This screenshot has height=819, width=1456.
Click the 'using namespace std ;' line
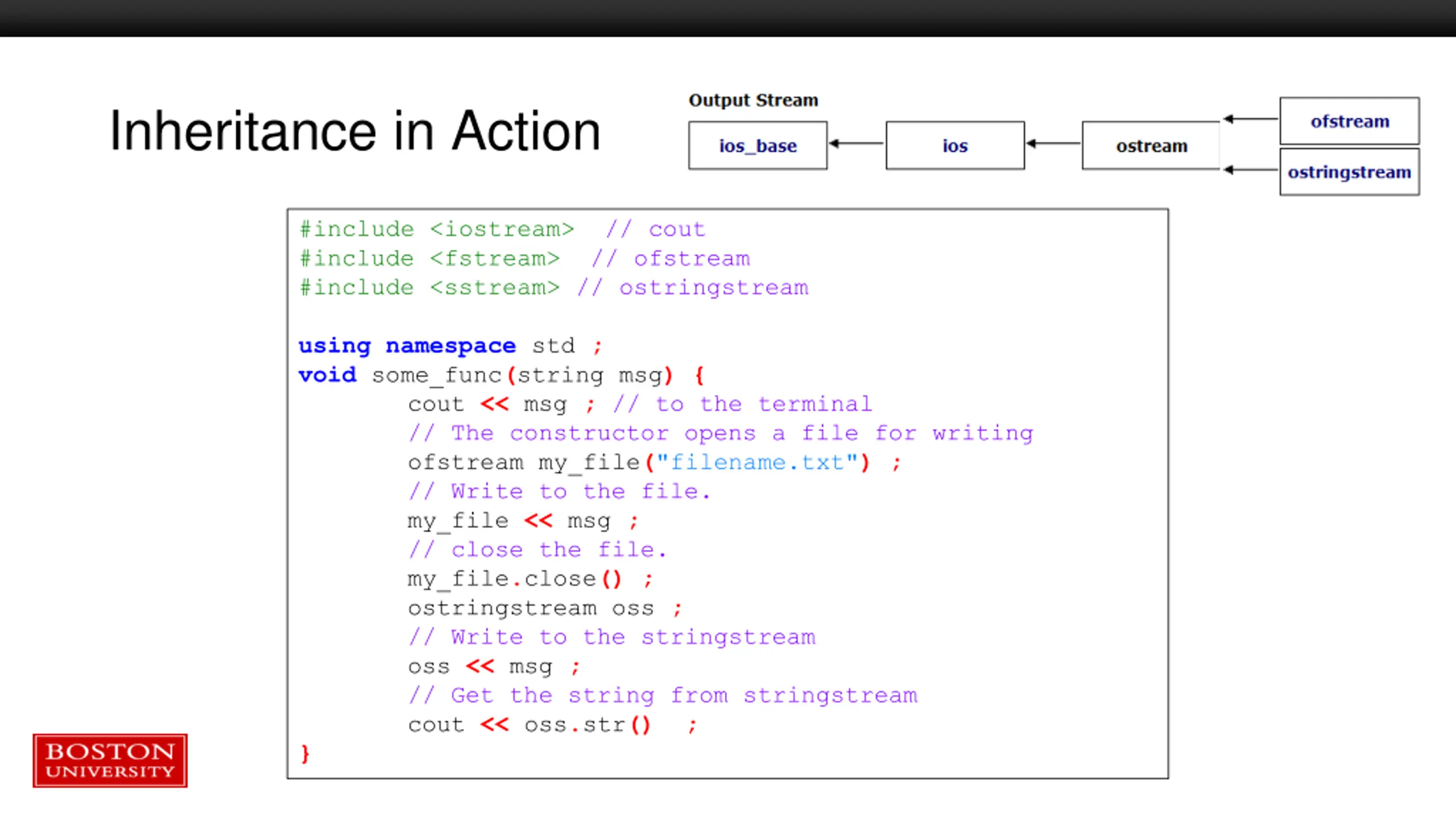pyautogui.click(x=450, y=346)
